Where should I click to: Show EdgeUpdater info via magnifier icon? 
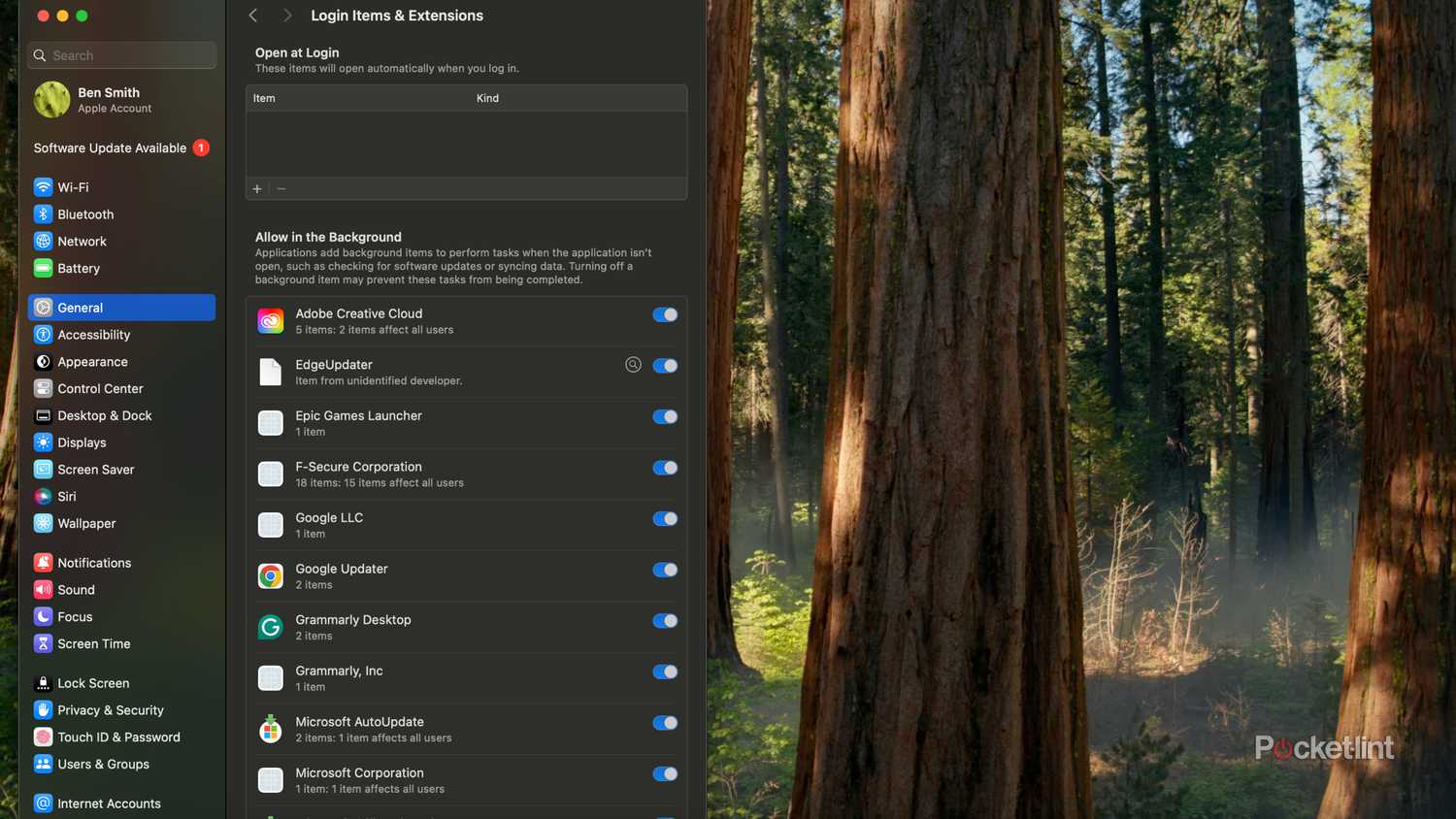[633, 365]
